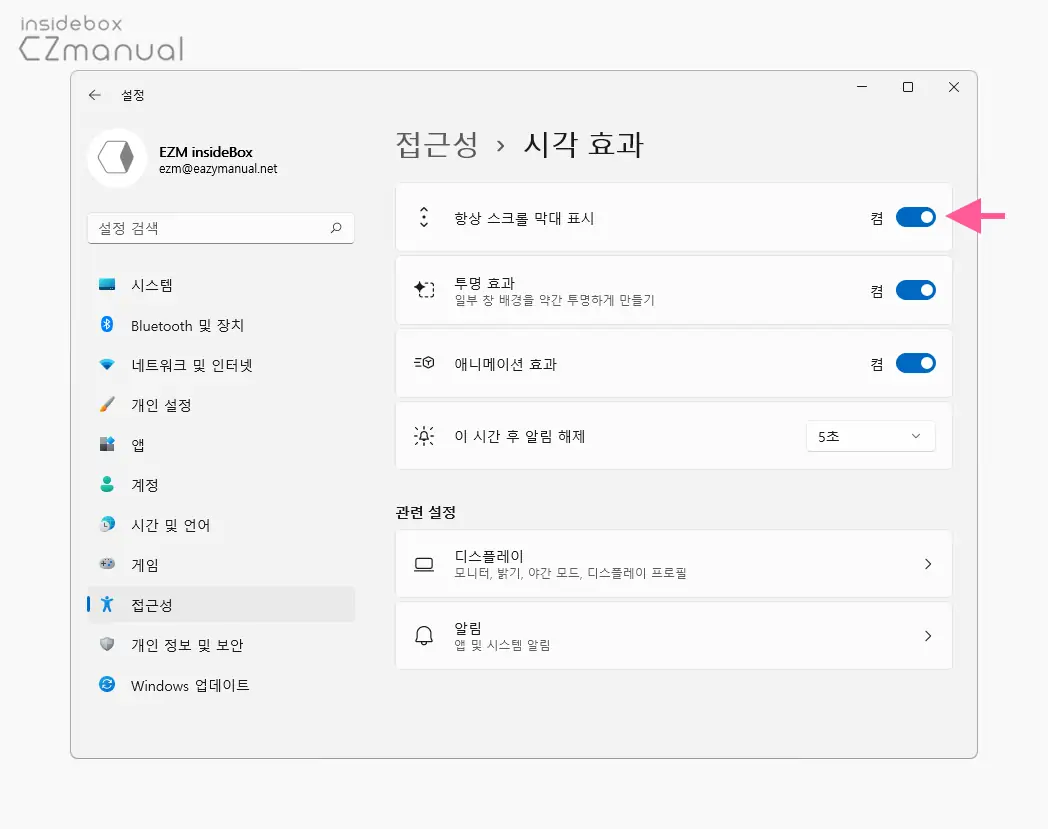The image size is (1048, 829).
Task: Click 시각 효과 page title
Action: pos(583,144)
